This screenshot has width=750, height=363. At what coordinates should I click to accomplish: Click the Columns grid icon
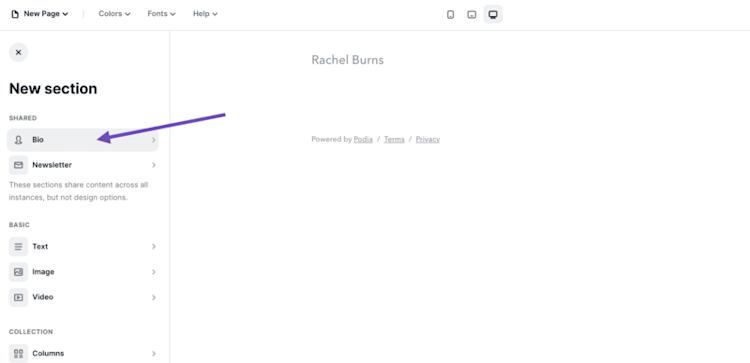(x=18, y=353)
